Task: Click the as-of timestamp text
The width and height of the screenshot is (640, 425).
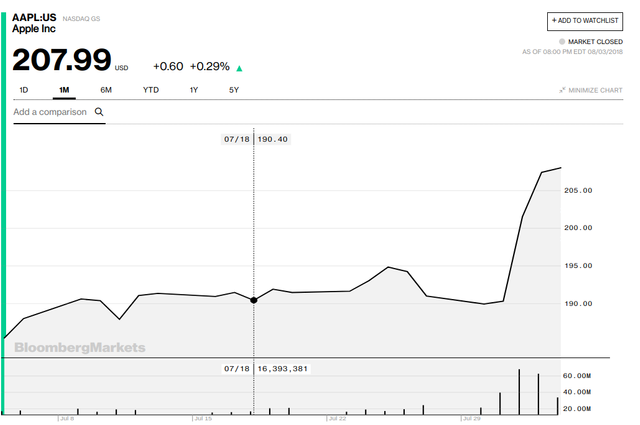Action: click(572, 52)
